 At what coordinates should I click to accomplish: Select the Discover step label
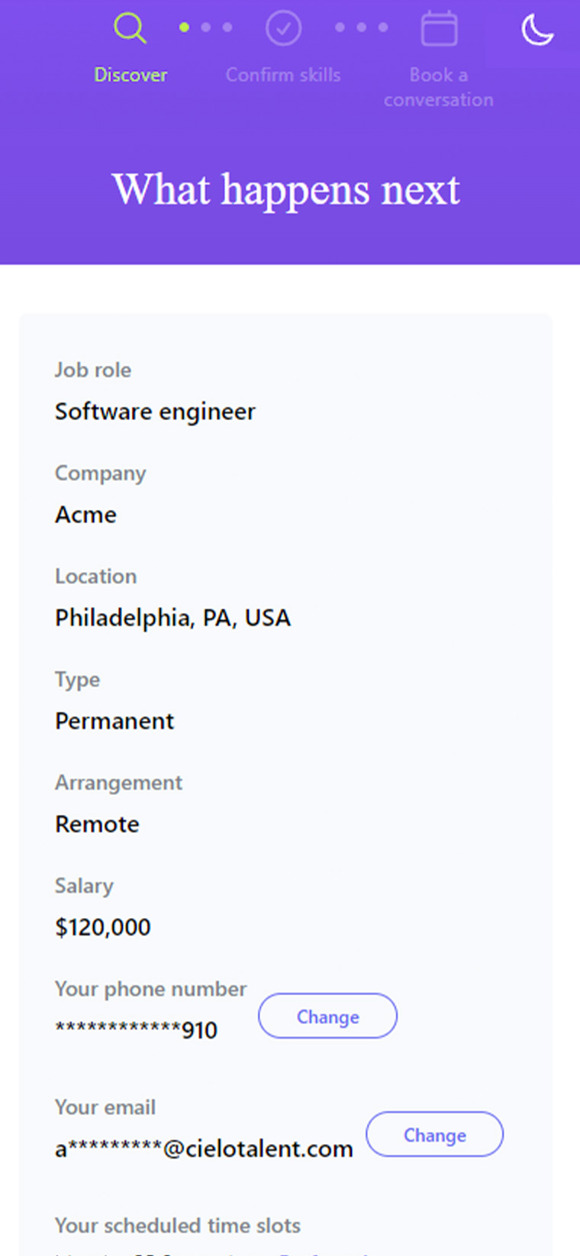point(131,75)
